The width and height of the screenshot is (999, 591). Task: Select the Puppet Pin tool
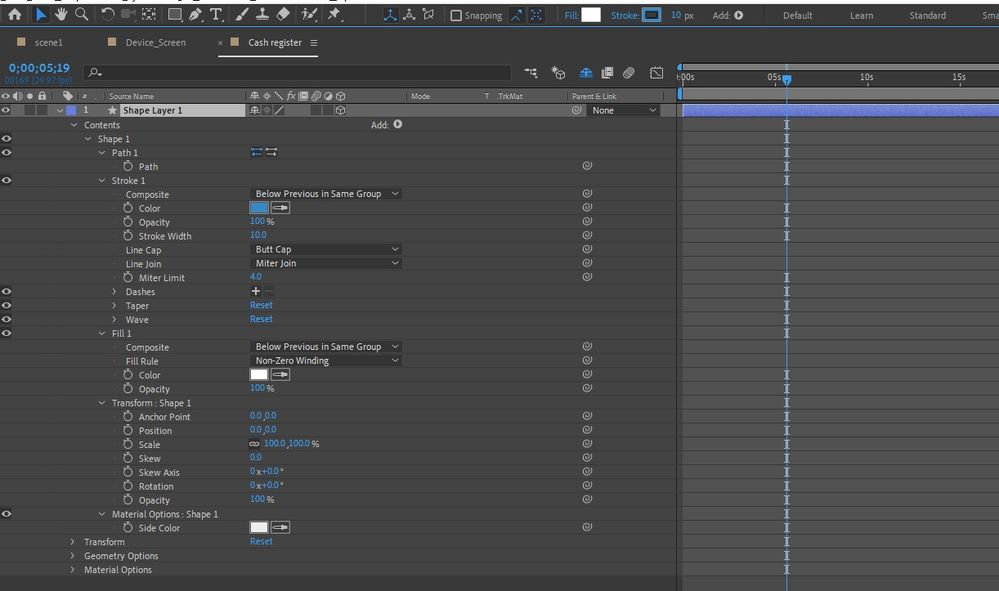coord(334,14)
